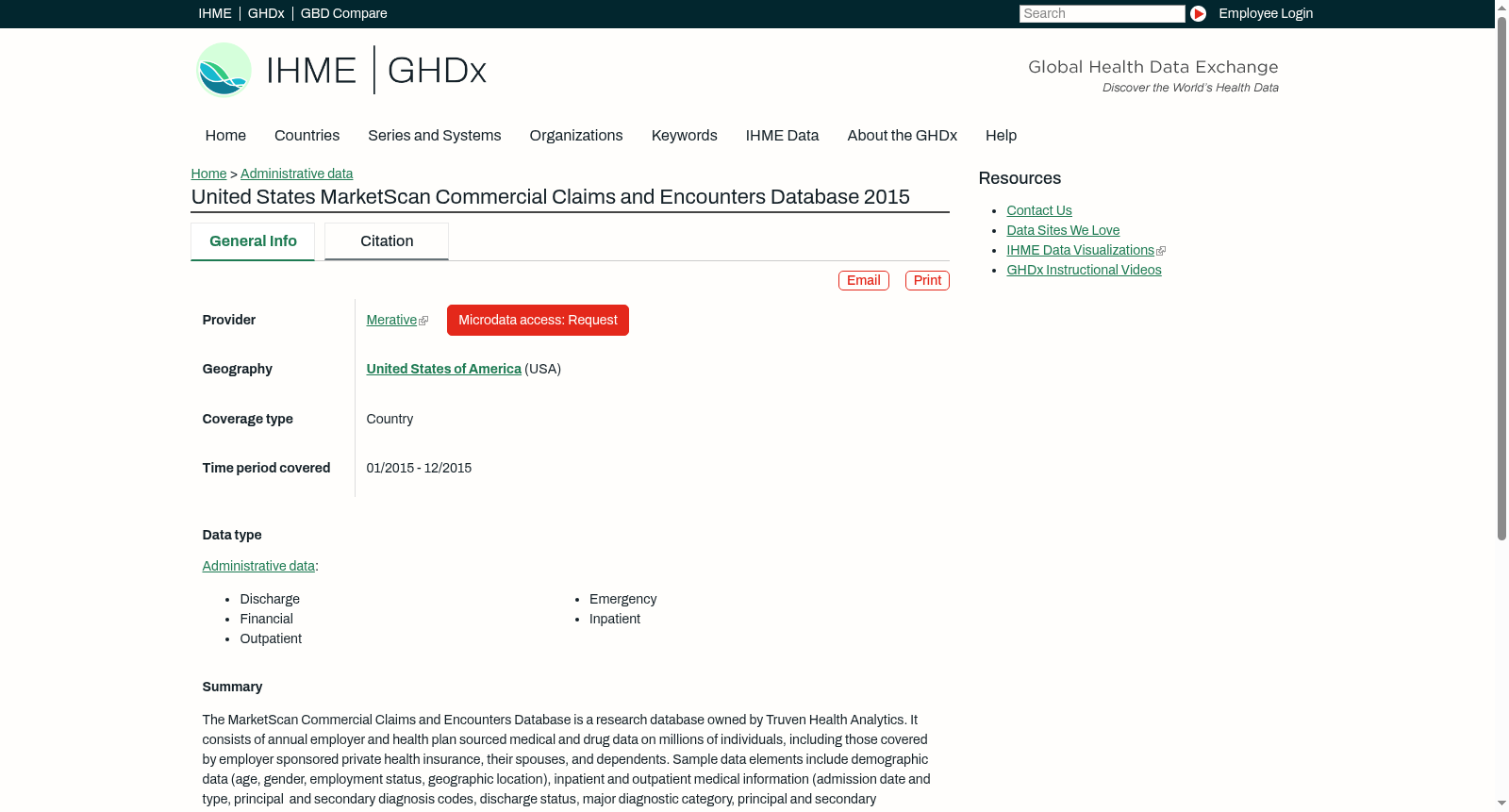This screenshot has width=1509, height=812.
Task: Click the vertical scrollbar thumb
Action: click(x=1501, y=278)
